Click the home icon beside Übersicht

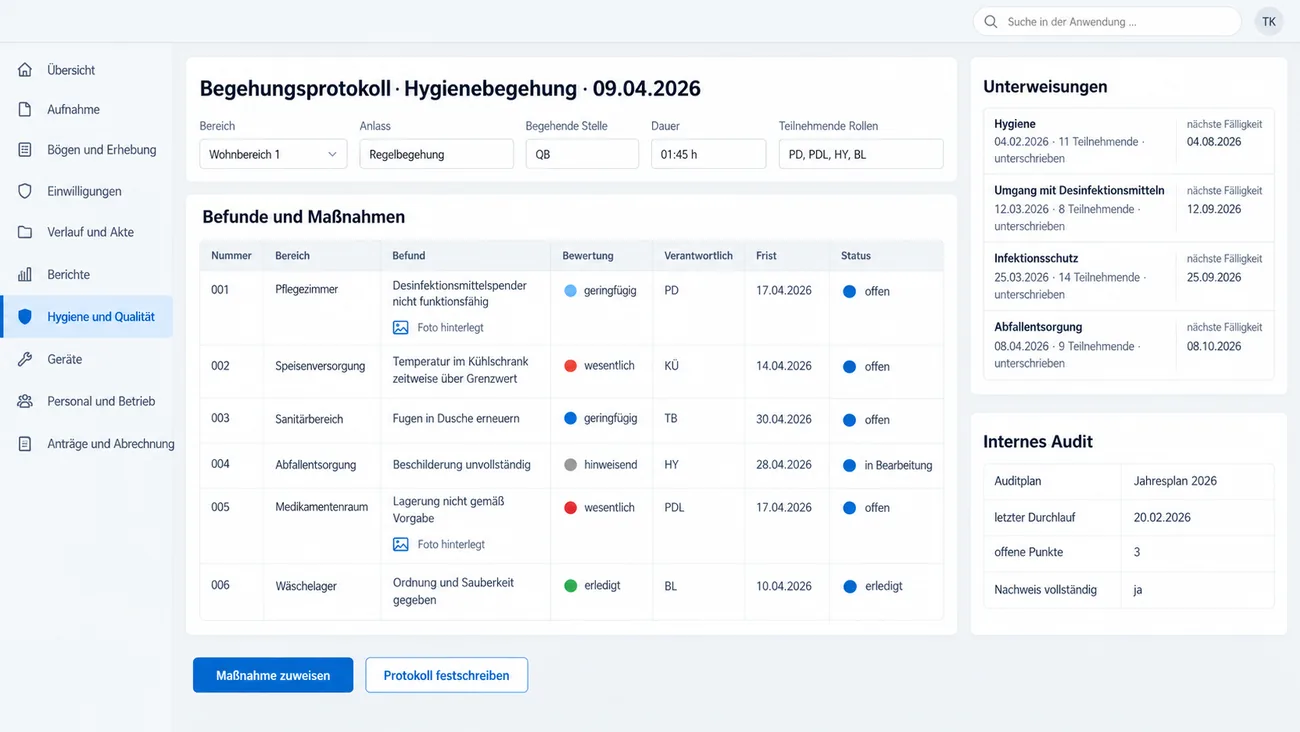pyautogui.click(x=25, y=70)
